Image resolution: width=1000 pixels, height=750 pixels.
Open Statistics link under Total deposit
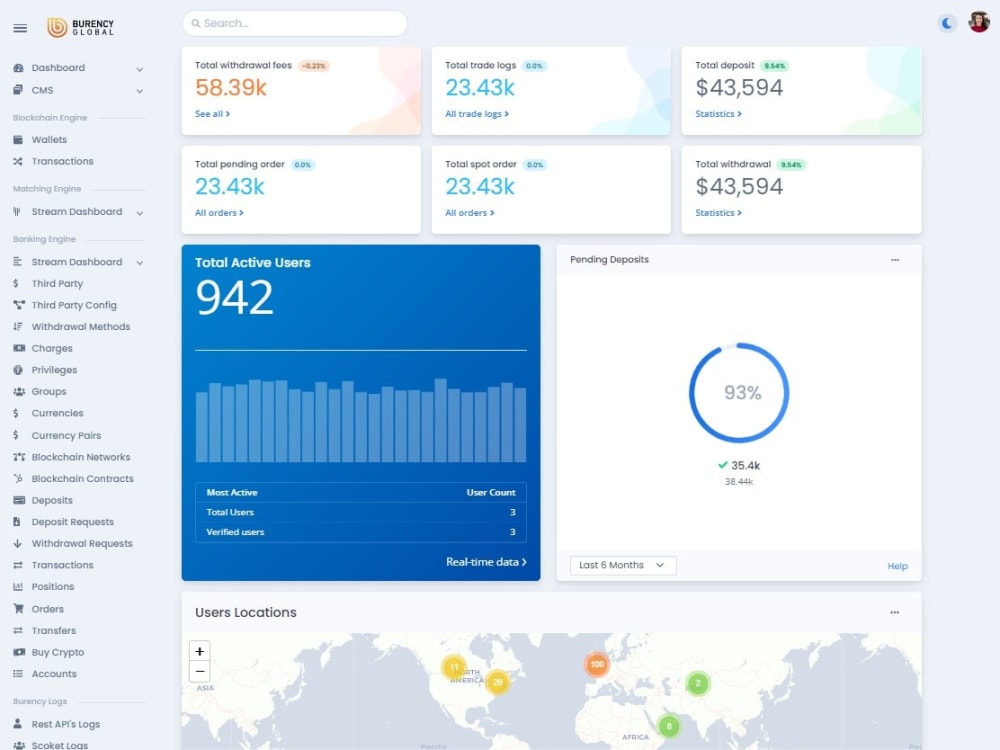(718, 114)
